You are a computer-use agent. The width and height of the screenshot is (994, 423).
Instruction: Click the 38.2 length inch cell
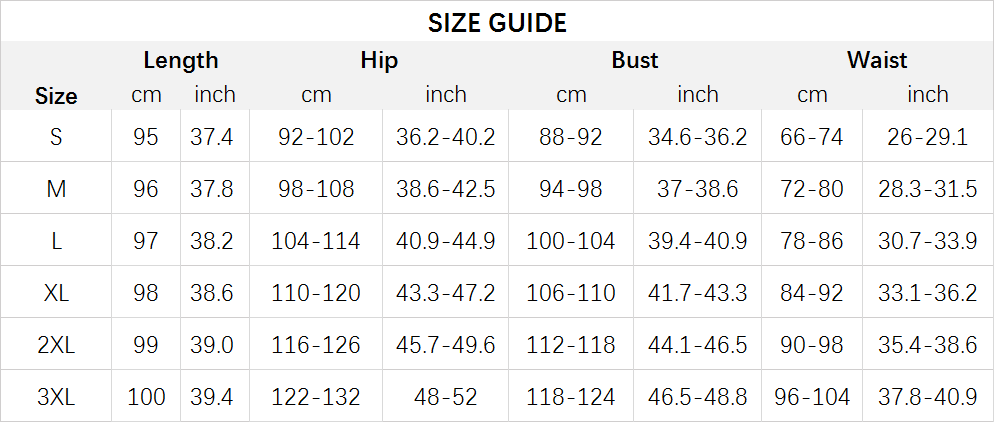tap(212, 241)
